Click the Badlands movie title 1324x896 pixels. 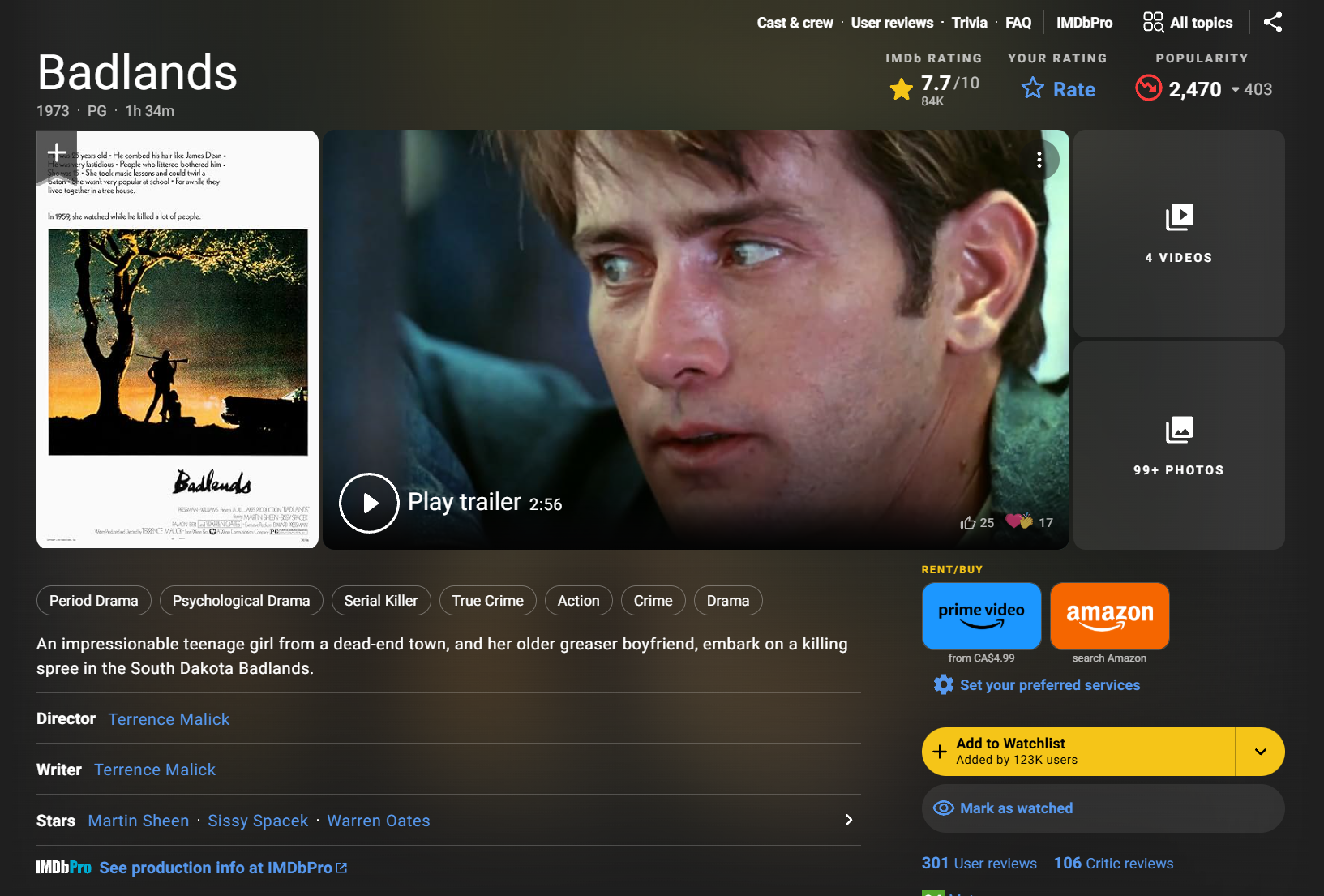click(137, 72)
